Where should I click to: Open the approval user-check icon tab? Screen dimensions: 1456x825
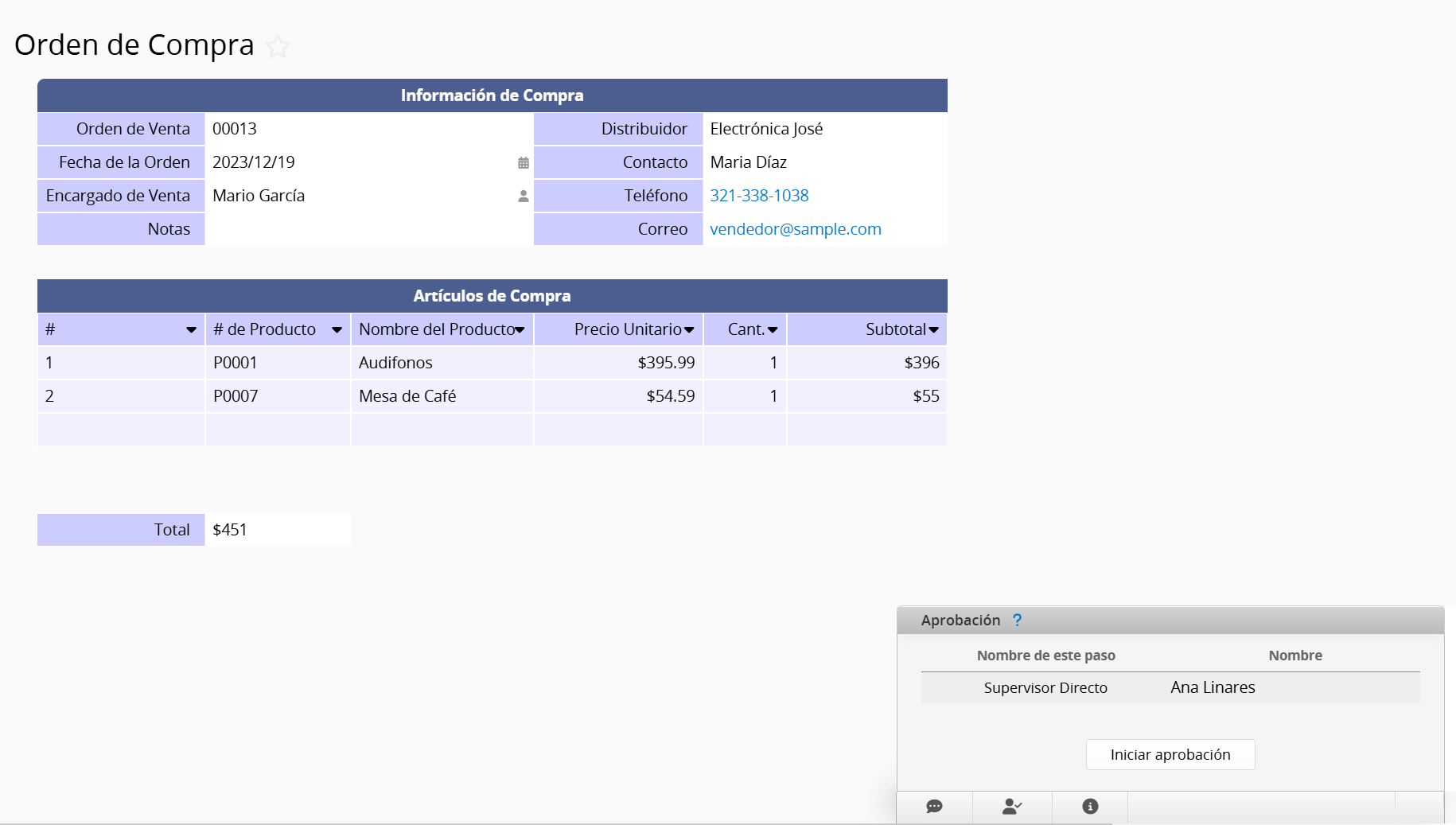pyautogui.click(x=1011, y=807)
